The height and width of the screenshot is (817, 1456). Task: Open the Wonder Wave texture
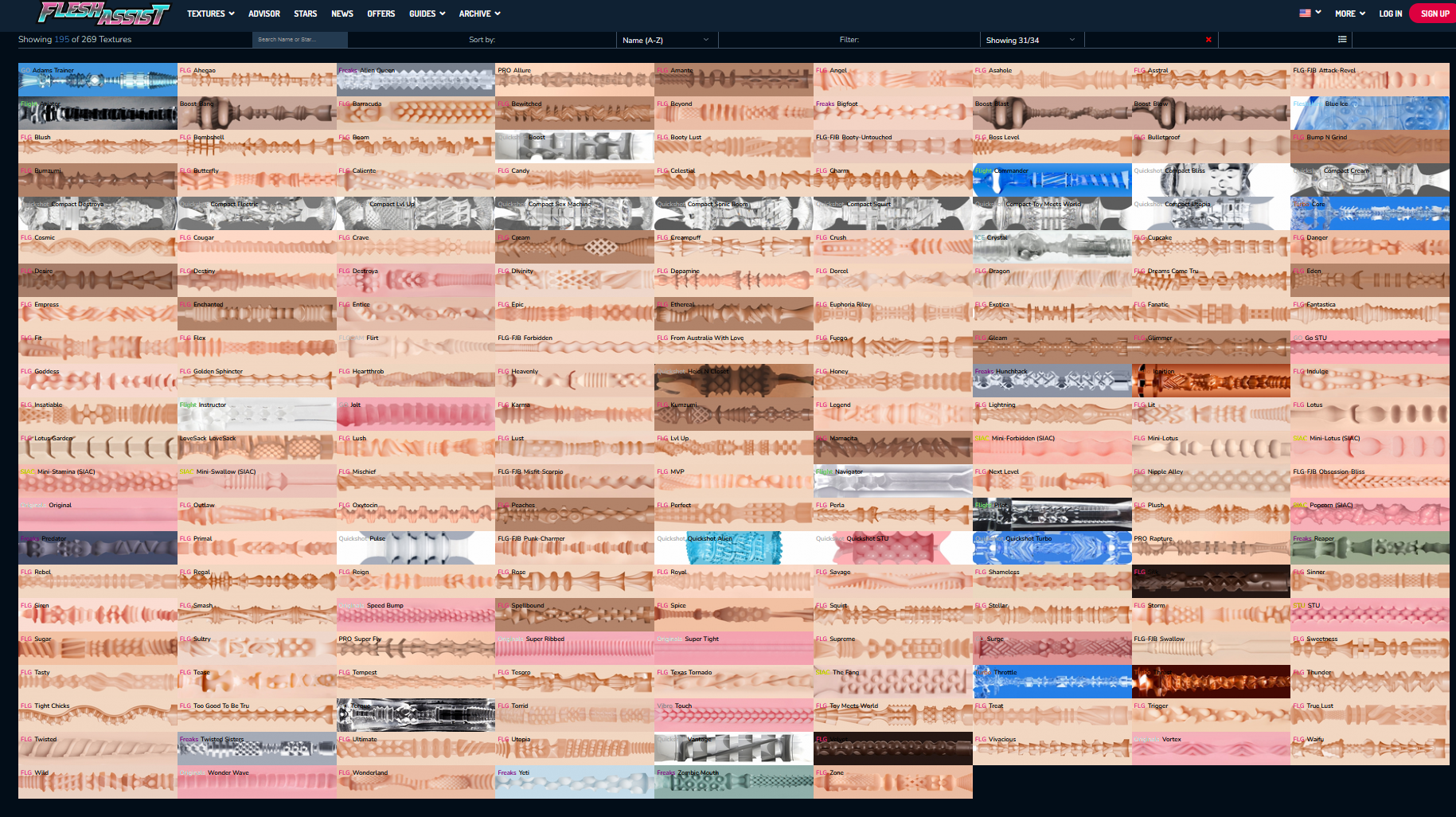(x=257, y=782)
